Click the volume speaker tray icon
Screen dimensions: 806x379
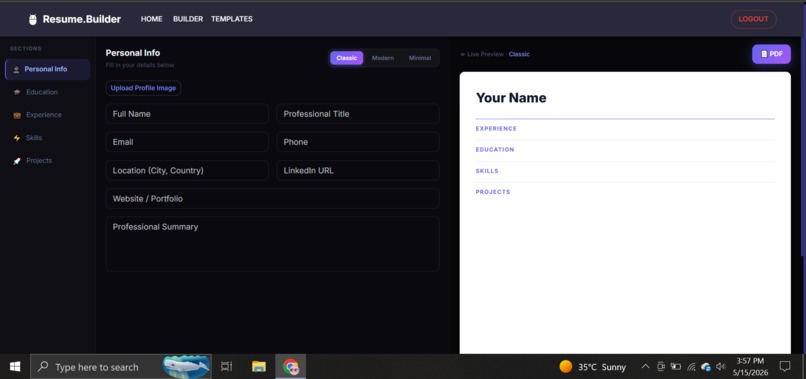click(721, 367)
